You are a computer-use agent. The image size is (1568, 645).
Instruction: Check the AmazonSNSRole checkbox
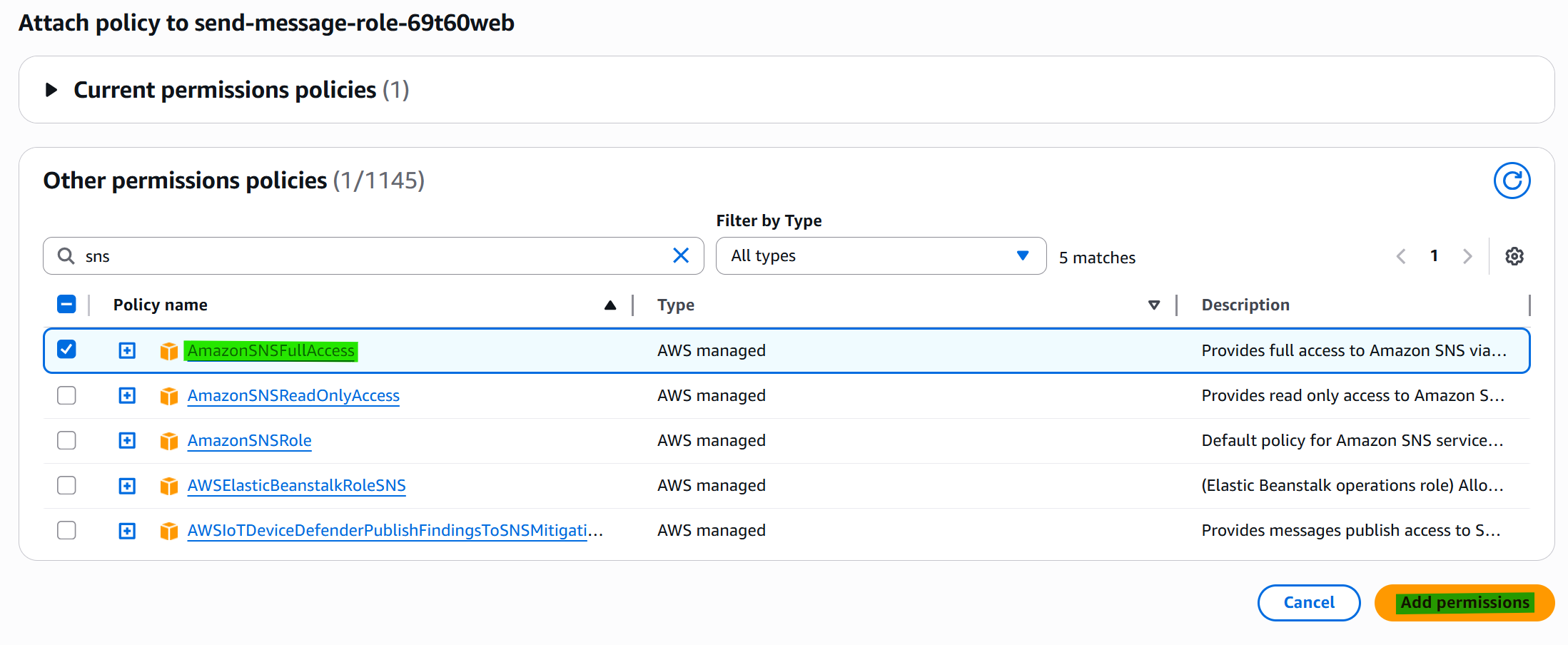pyautogui.click(x=66, y=440)
